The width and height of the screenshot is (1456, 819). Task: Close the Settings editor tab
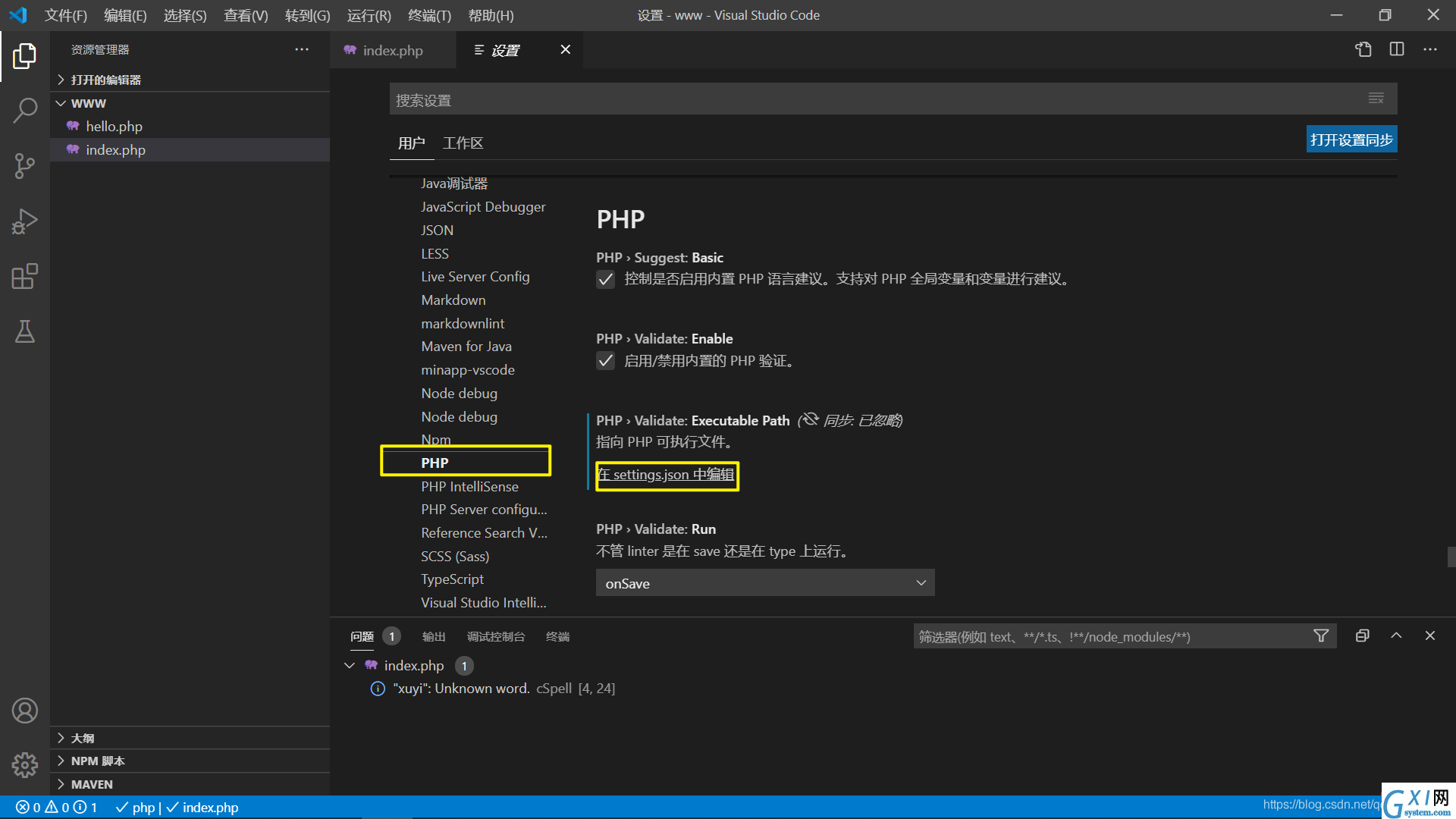[x=566, y=49]
